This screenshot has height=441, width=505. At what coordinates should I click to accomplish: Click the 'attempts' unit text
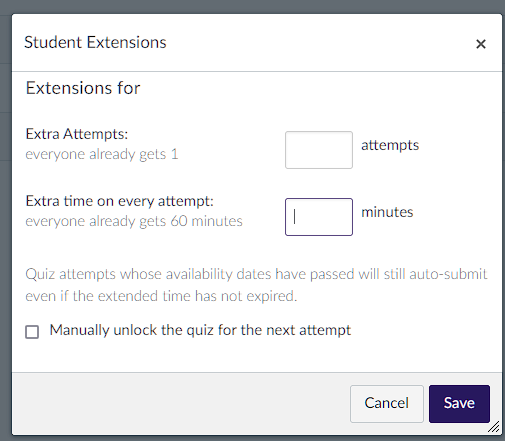point(390,145)
